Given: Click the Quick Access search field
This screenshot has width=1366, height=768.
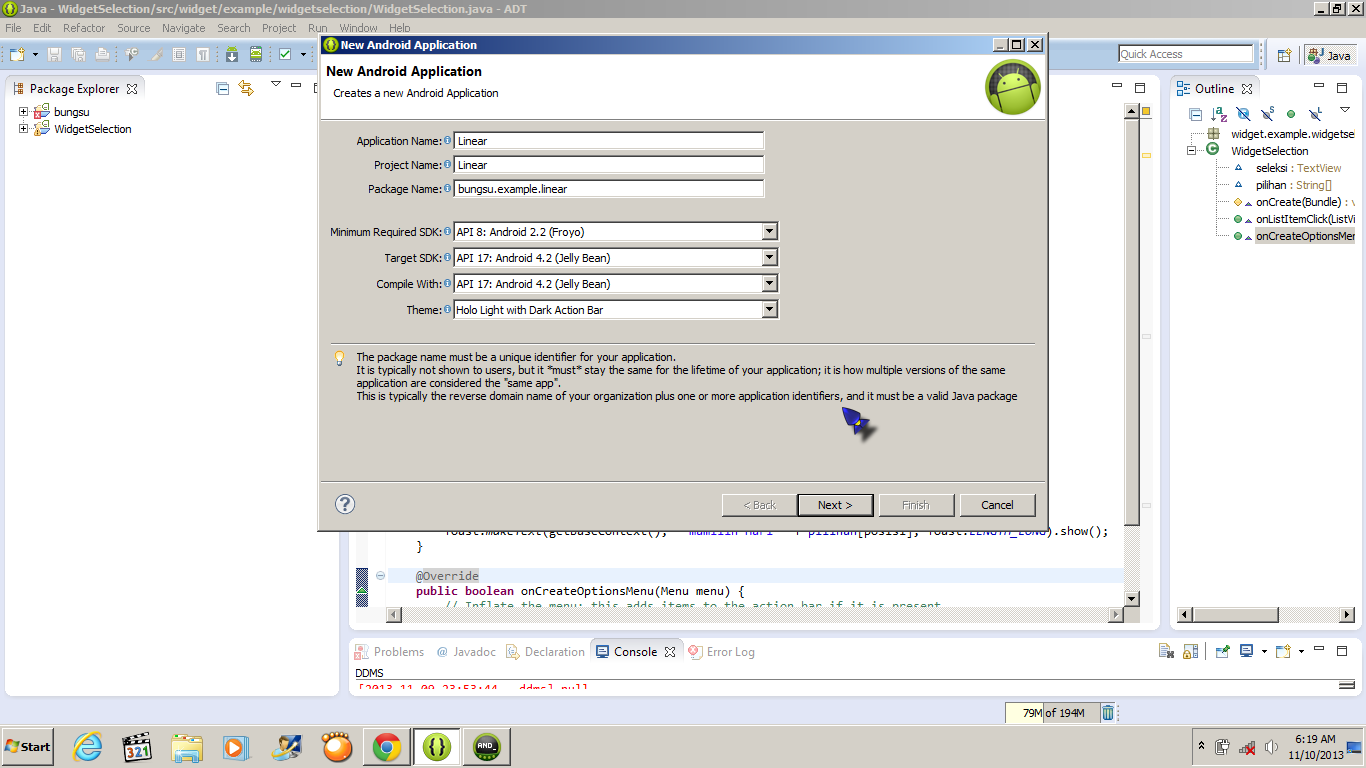Looking at the screenshot, I should [x=1186, y=54].
